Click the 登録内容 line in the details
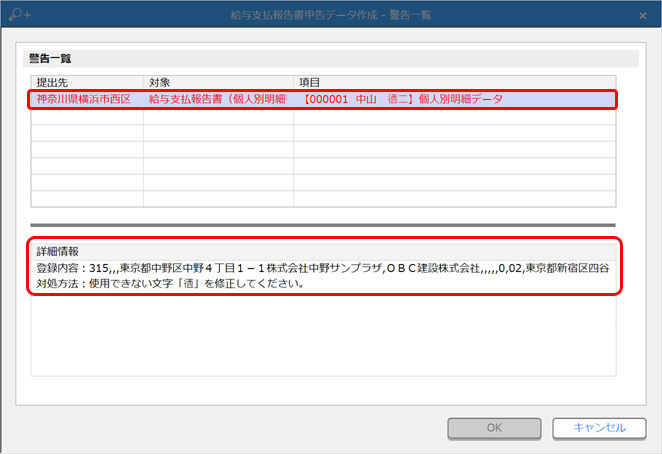 [x=320, y=268]
